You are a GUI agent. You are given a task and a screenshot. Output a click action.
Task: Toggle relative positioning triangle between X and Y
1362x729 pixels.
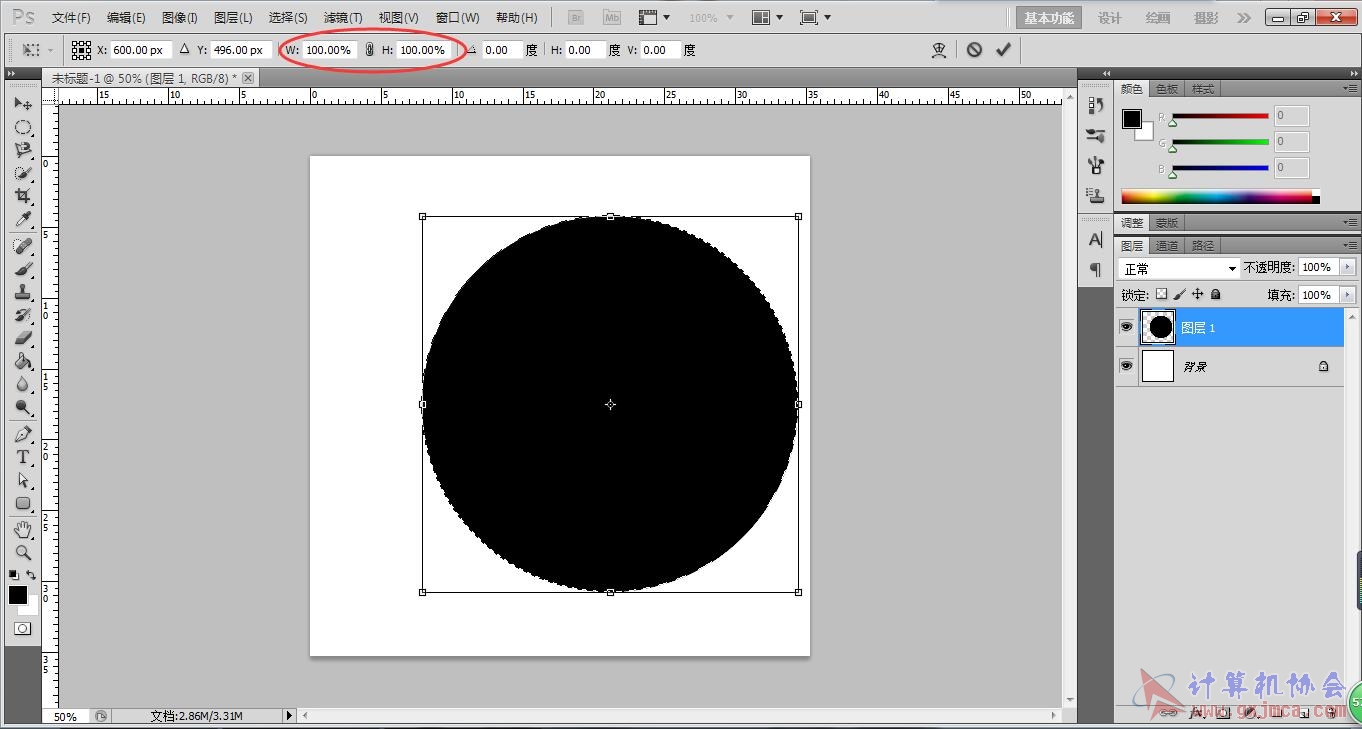[184, 49]
